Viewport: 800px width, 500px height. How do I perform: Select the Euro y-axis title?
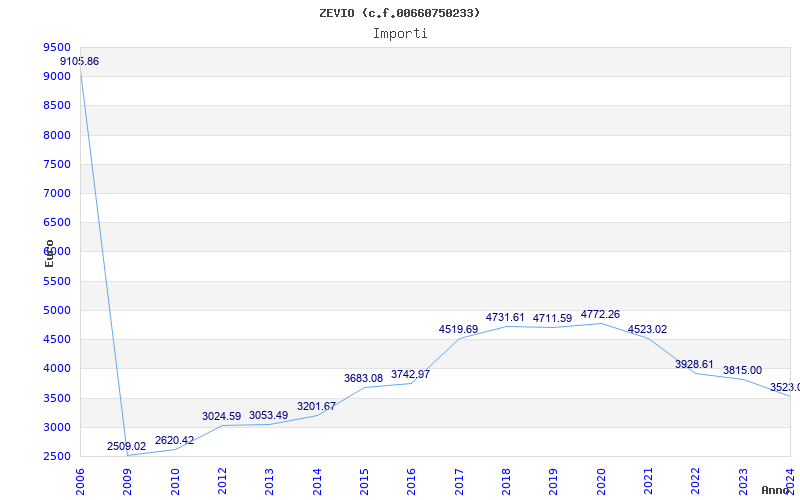point(49,254)
